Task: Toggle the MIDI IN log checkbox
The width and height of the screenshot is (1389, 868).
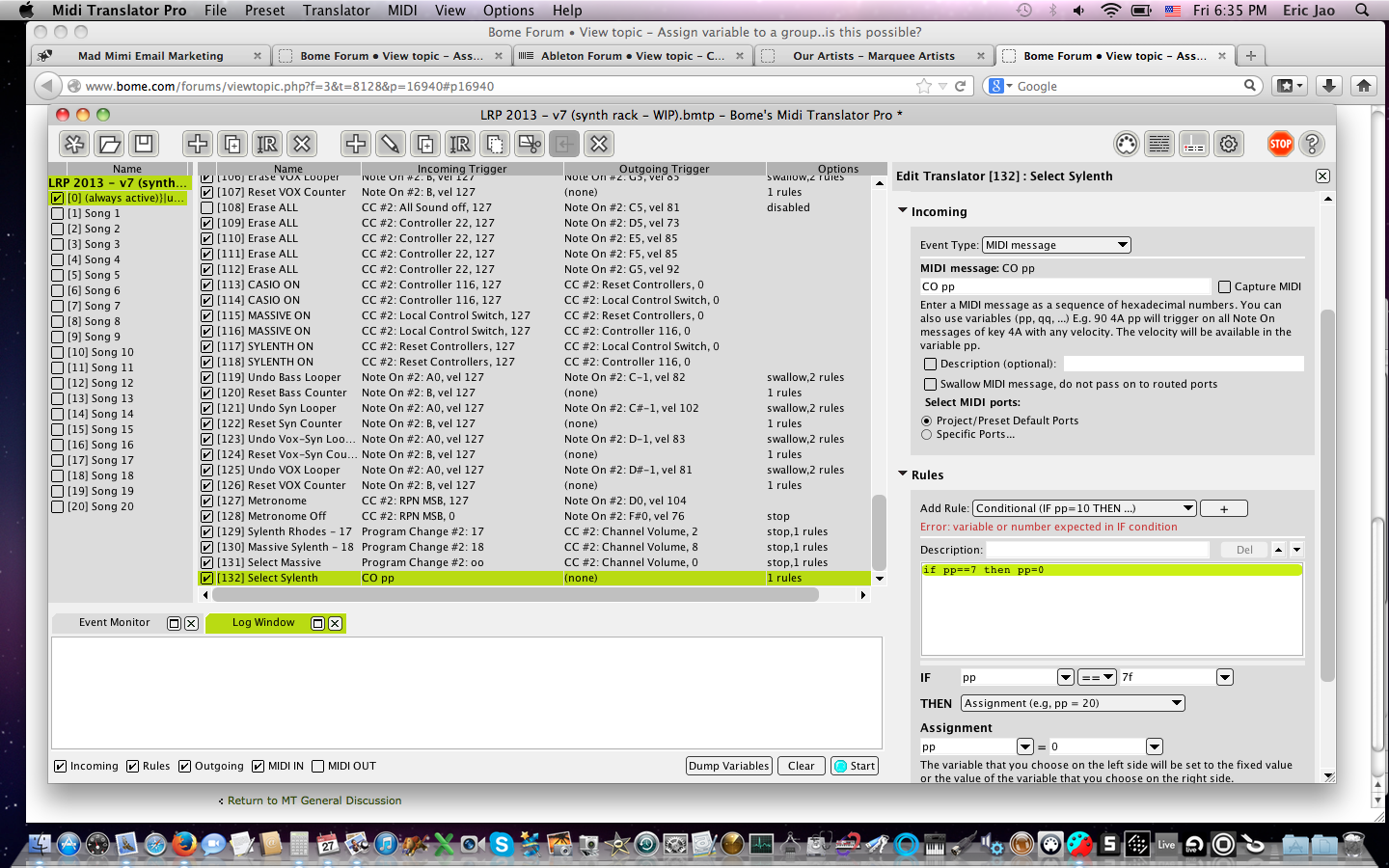Action: pyautogui.click(x=259, y=767)
